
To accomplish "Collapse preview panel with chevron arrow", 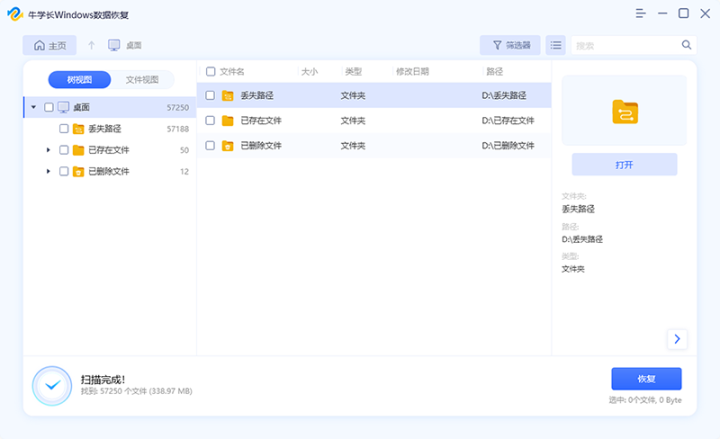I will [677, 339].
